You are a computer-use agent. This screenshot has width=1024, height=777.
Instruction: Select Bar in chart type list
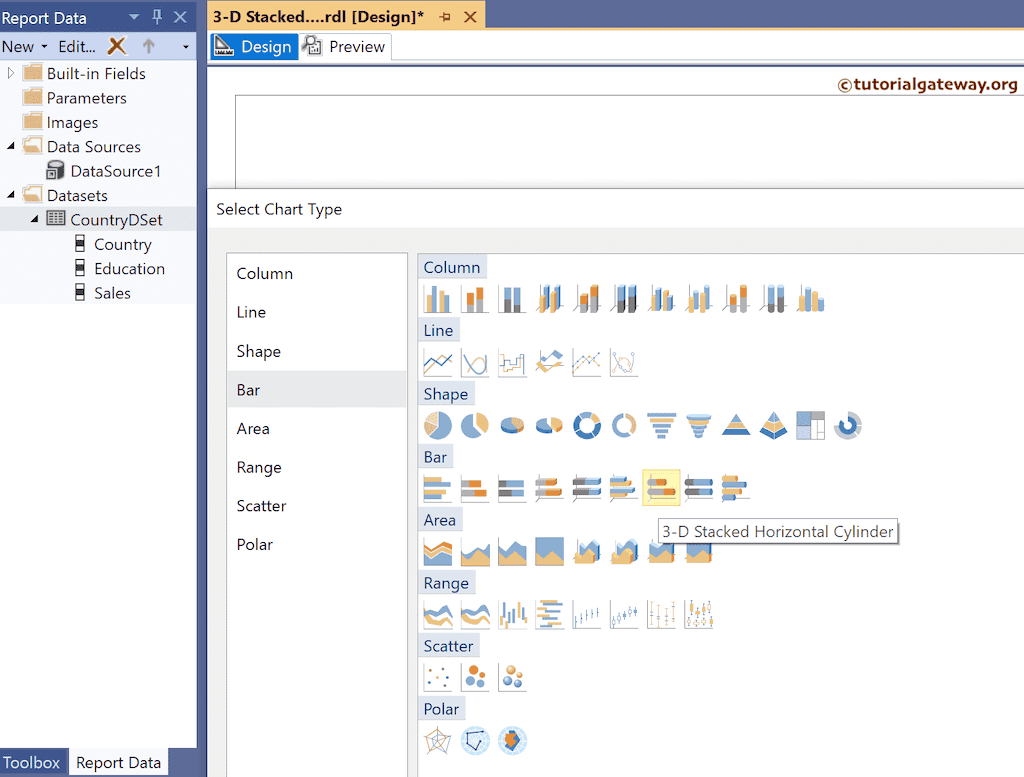point(317,390)
